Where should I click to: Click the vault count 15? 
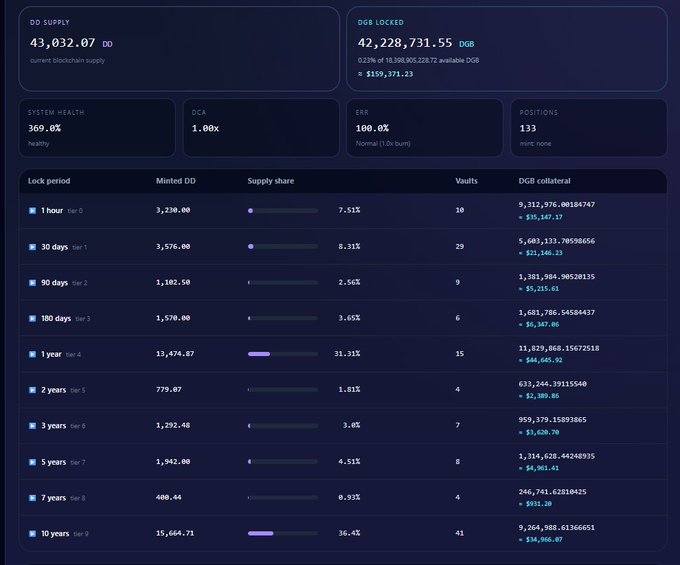(460, 354)
